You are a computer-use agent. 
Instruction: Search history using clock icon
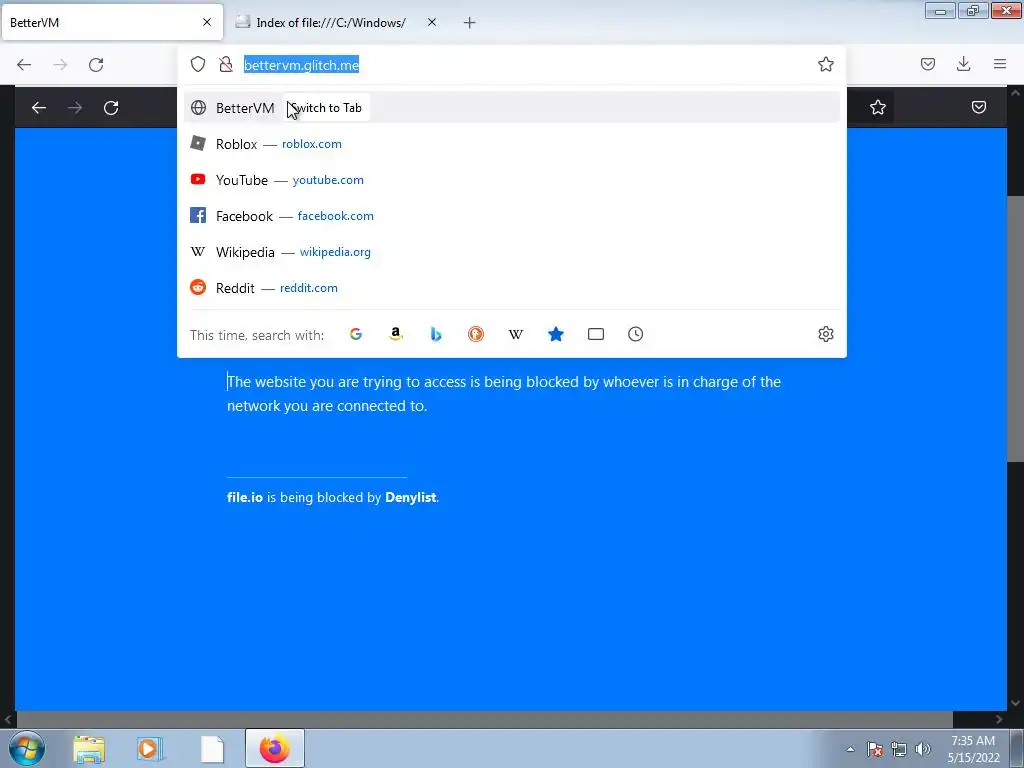point(635,334)
